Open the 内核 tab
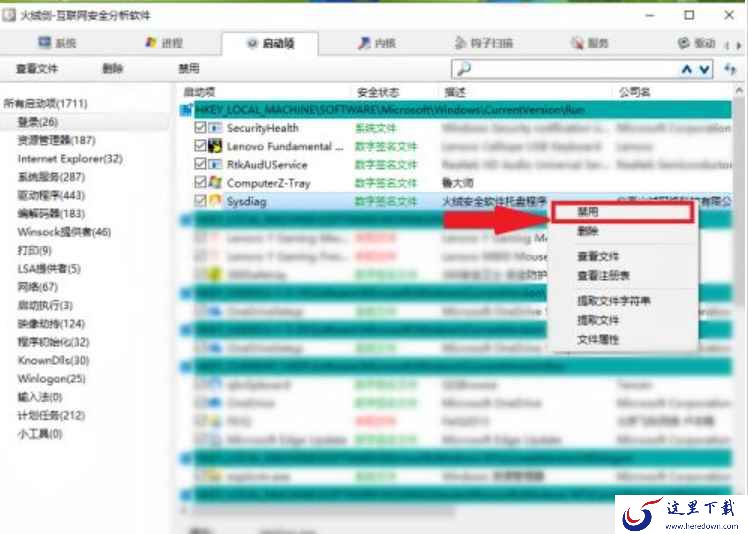The height and width of the screenshot is (534, 748). pyautogui.click(x=377, y=43)
